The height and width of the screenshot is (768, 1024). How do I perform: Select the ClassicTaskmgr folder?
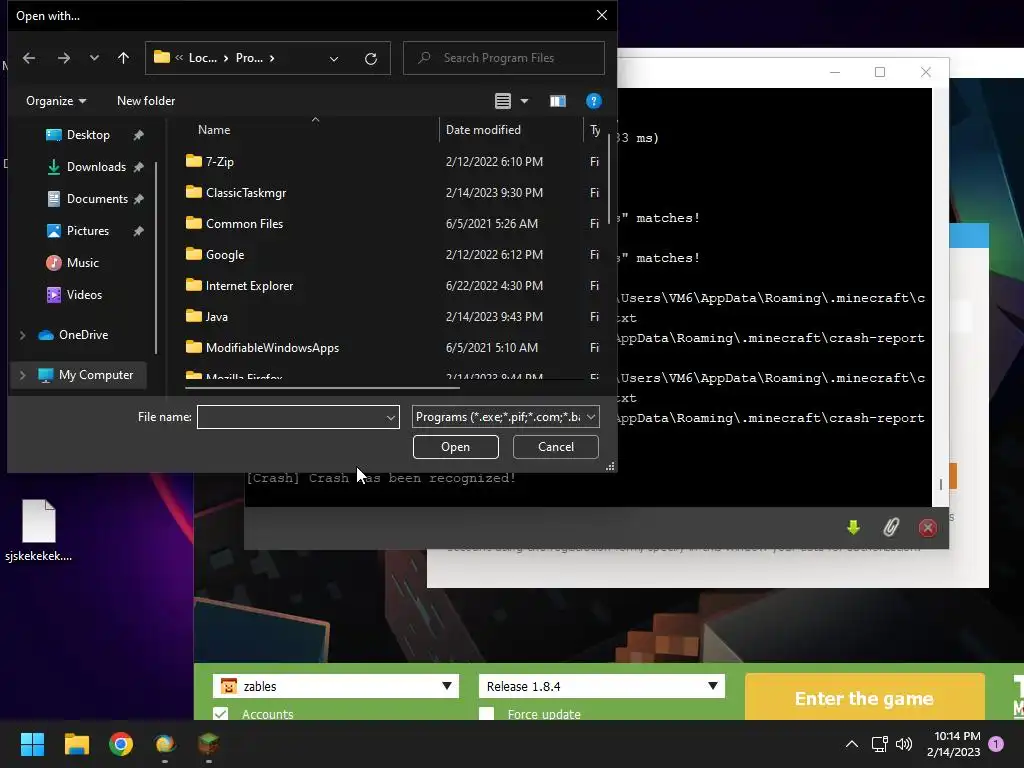click(x=246, y=193)
